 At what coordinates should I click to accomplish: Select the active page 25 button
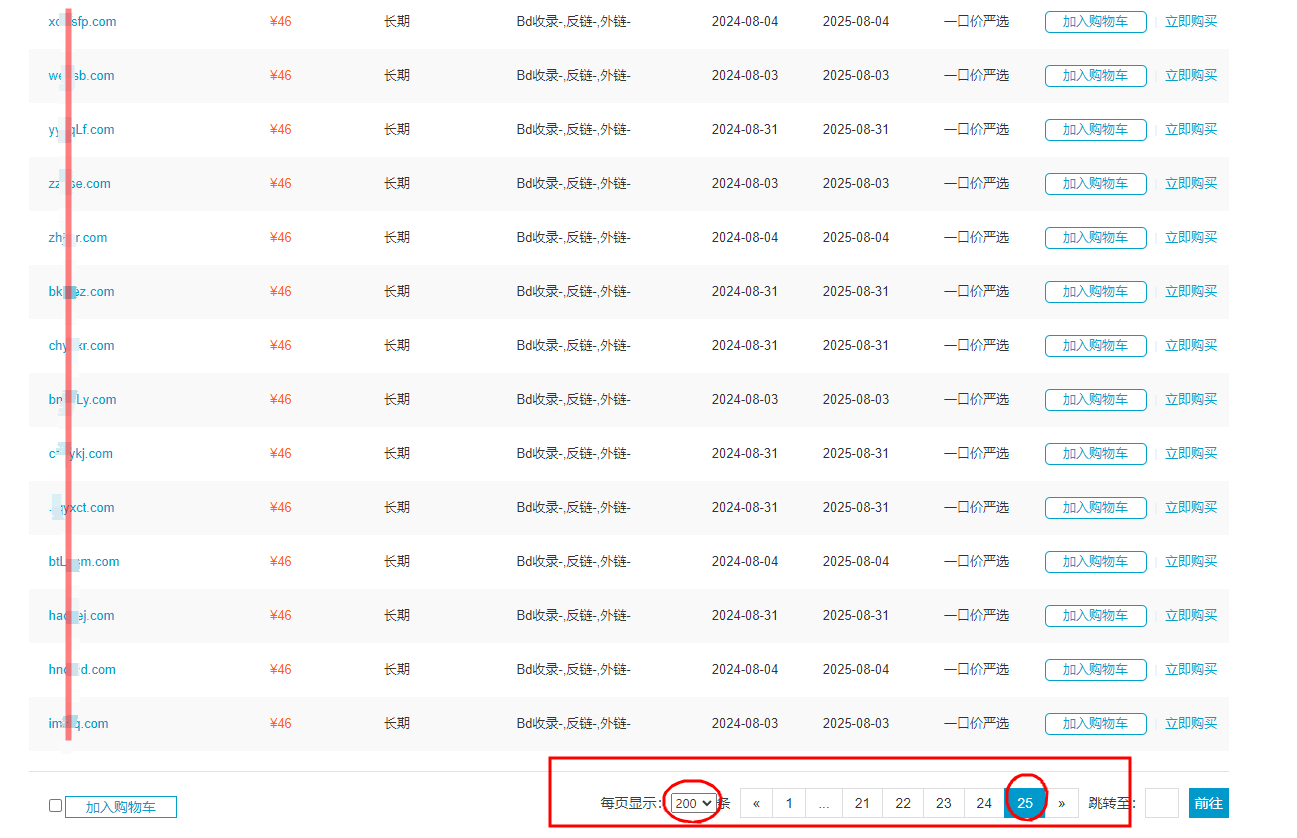click(1025, 803)
